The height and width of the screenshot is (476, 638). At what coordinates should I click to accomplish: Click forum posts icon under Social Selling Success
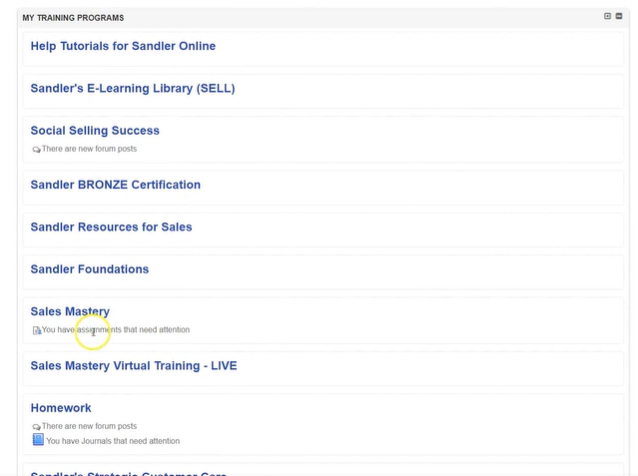point(36,150)
